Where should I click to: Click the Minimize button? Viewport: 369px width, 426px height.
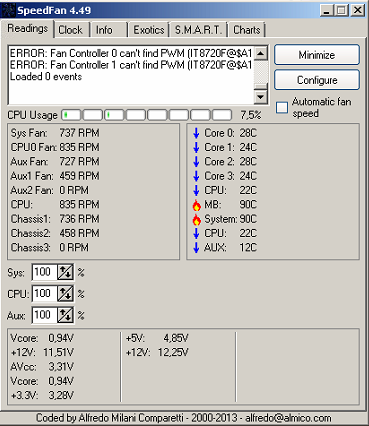[x=317, y=55]
